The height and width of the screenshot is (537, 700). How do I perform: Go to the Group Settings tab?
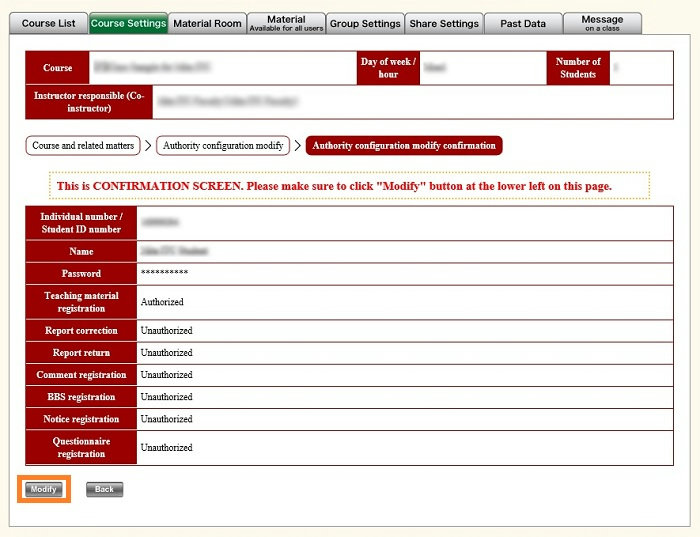pyautogui.click(x=366, y=23)
